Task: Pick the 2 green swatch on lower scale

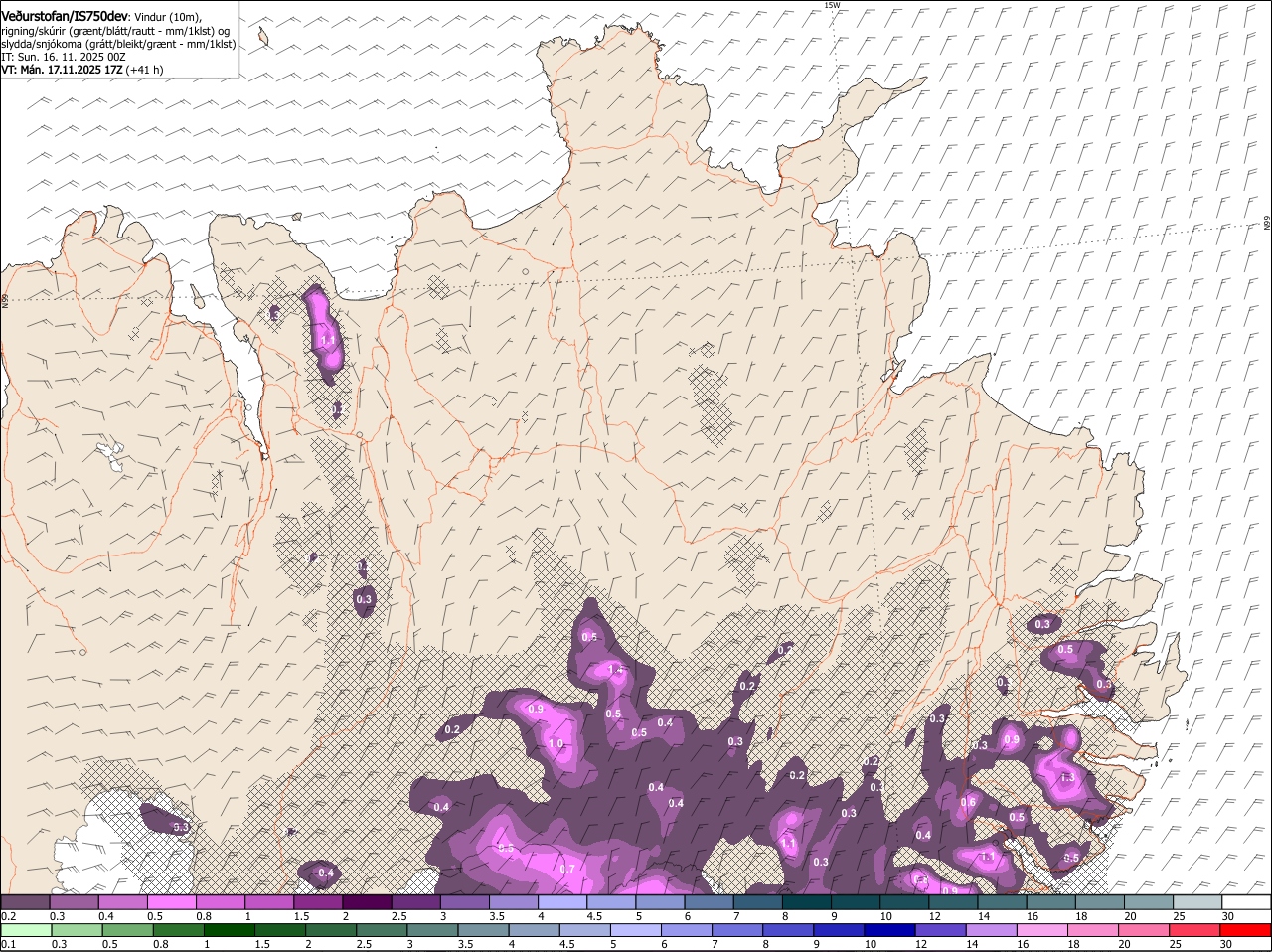Action: (x=331, y=930)
